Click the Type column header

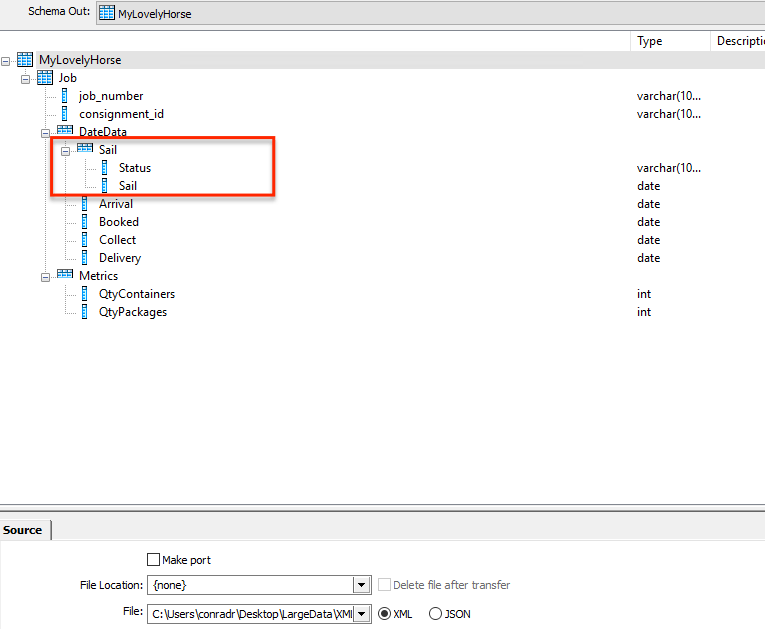[650, 41]
